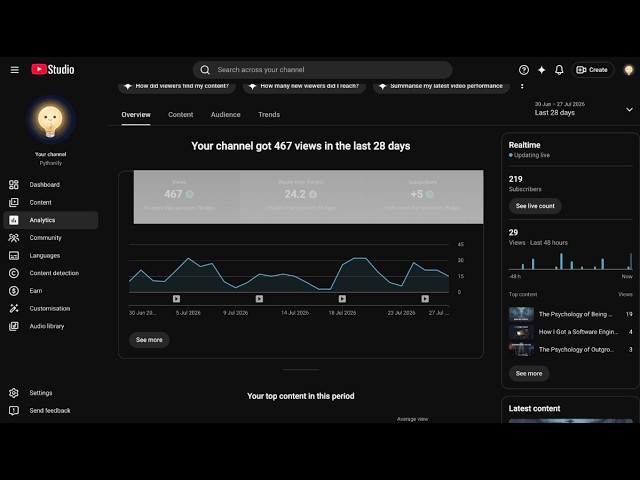
Task: Click the video marker under 18 Jul 2026
Action: tap(342, 299)
